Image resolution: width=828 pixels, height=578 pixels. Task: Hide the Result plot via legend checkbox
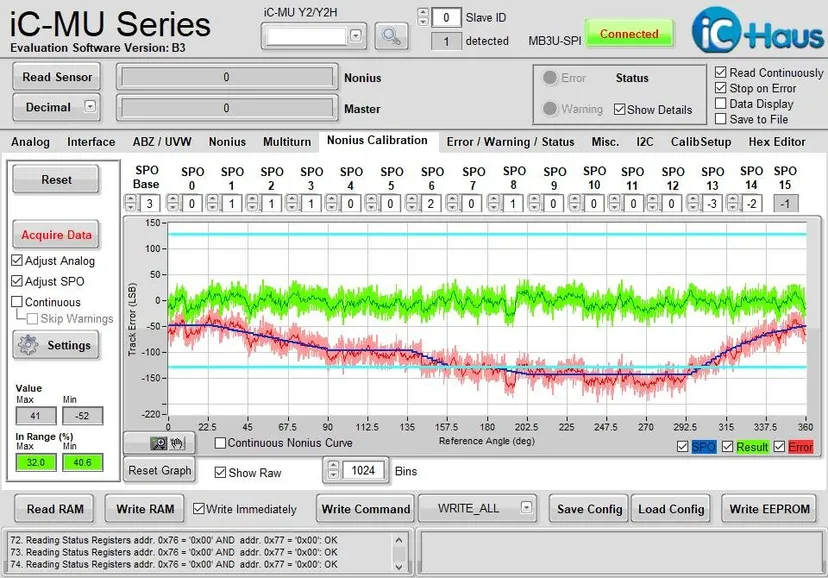click(727, 447)
